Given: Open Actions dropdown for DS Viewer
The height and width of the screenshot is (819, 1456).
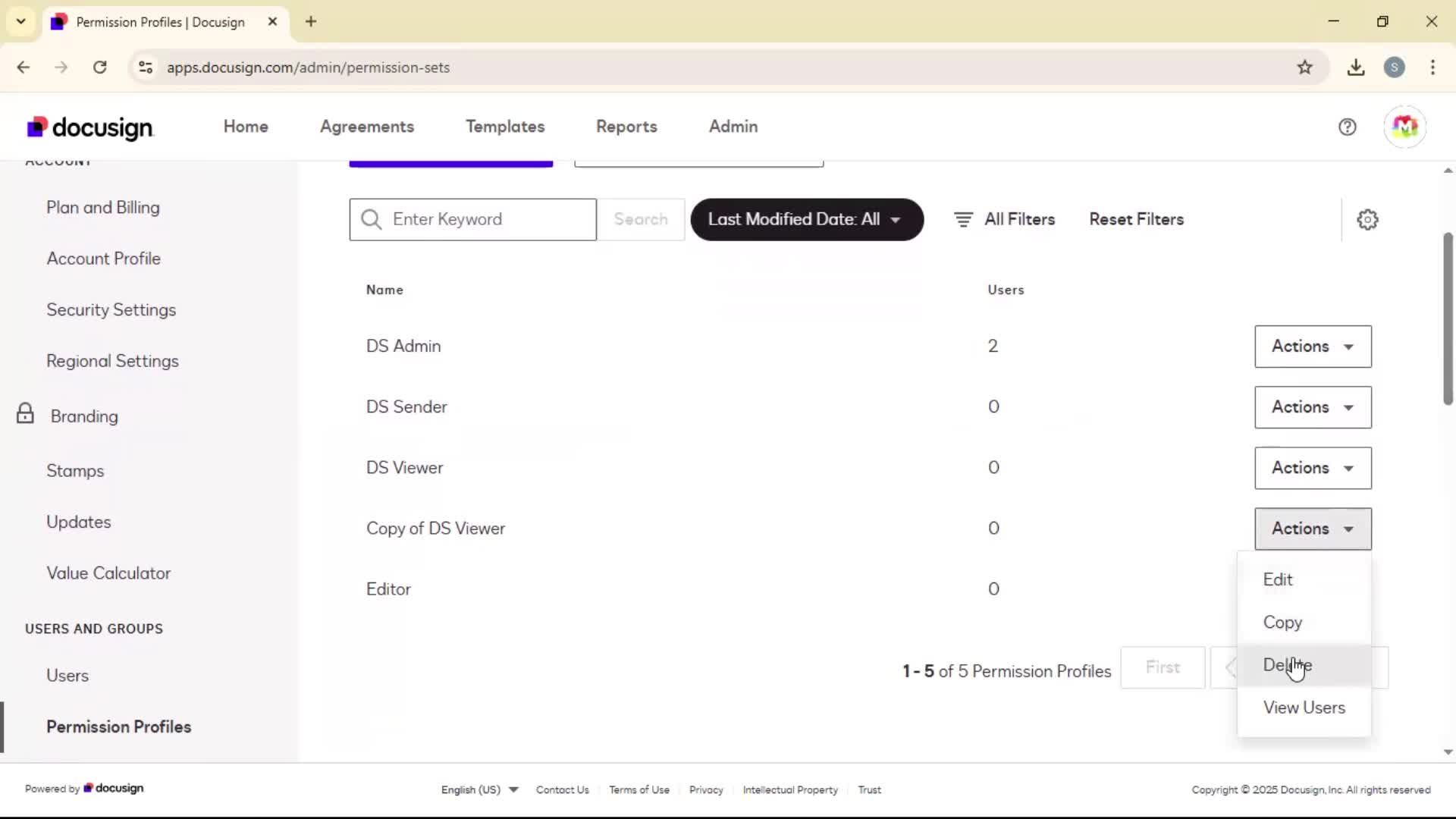Looking at the screenshot, I should 1313,468.
